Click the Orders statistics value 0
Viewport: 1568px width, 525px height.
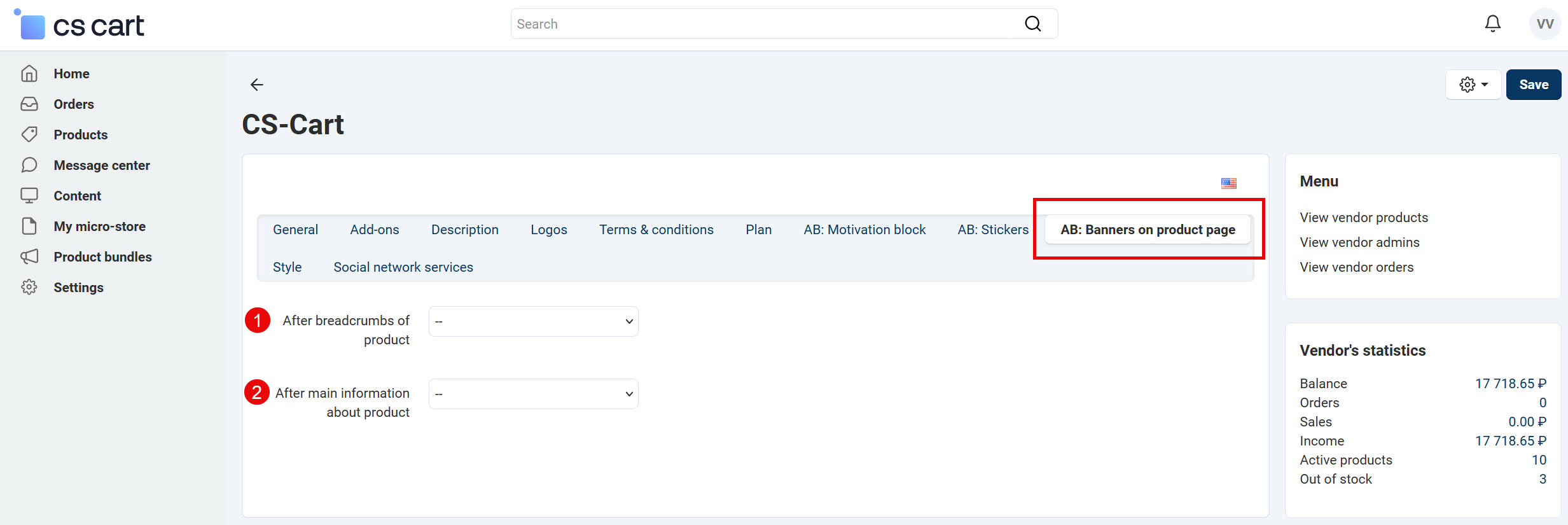[x=1543, y=403]
